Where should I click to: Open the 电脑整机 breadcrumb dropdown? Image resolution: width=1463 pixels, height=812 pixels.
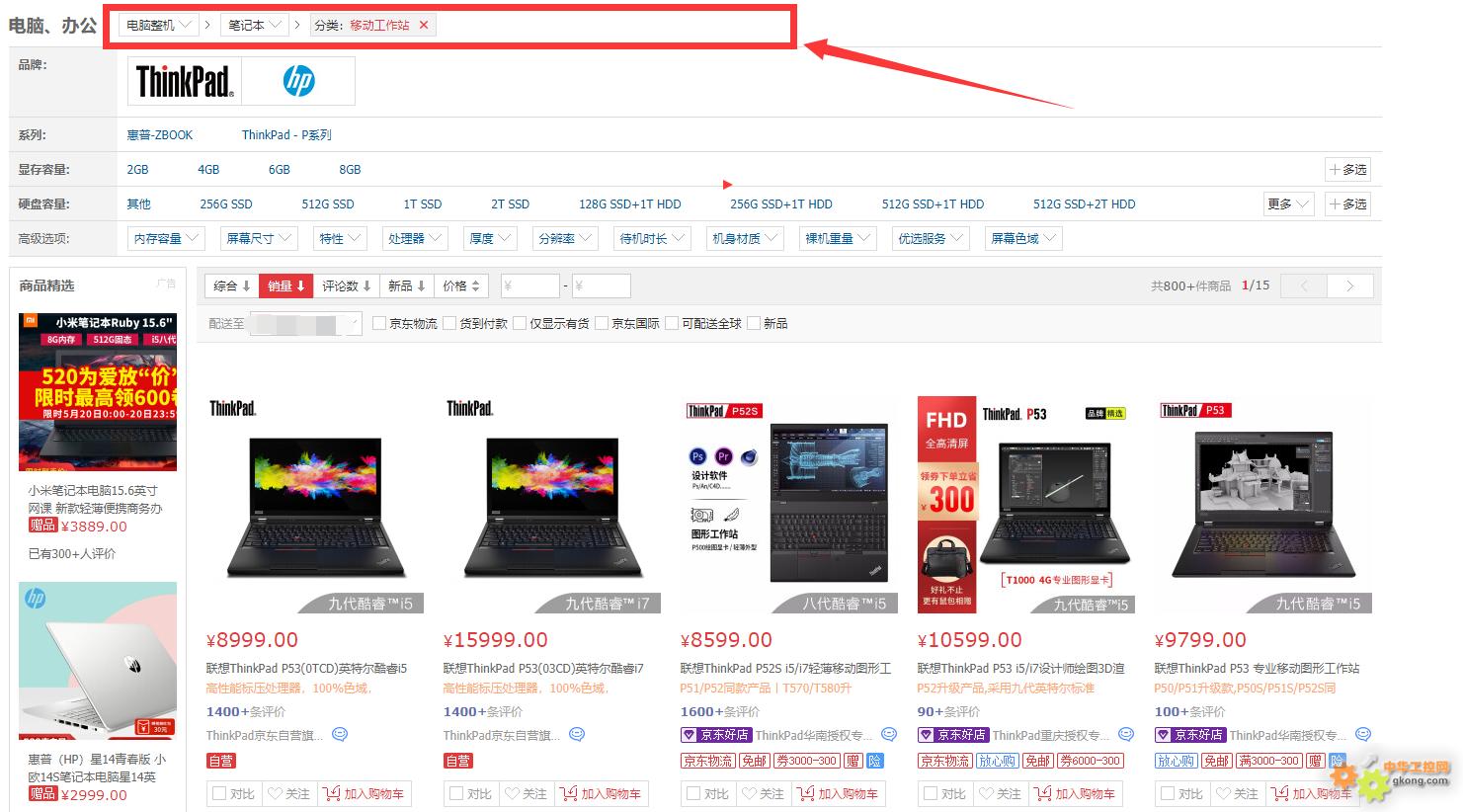pos(159,26)
